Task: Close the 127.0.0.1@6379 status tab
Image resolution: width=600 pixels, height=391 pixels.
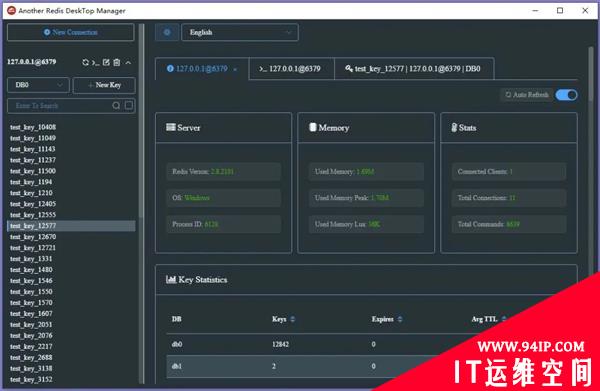Action: 235,69
